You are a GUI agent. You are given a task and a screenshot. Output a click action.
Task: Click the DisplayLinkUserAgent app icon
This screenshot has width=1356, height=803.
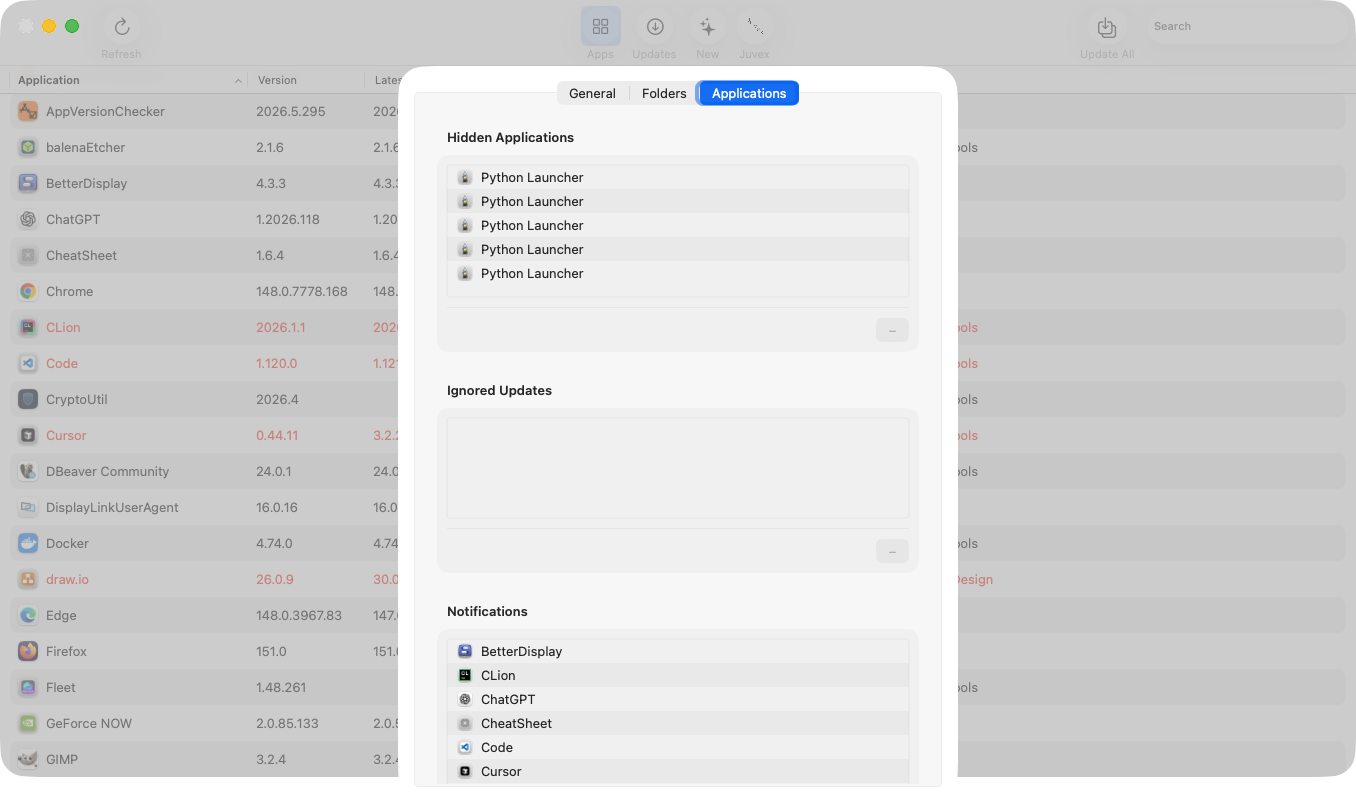point(28,507)
